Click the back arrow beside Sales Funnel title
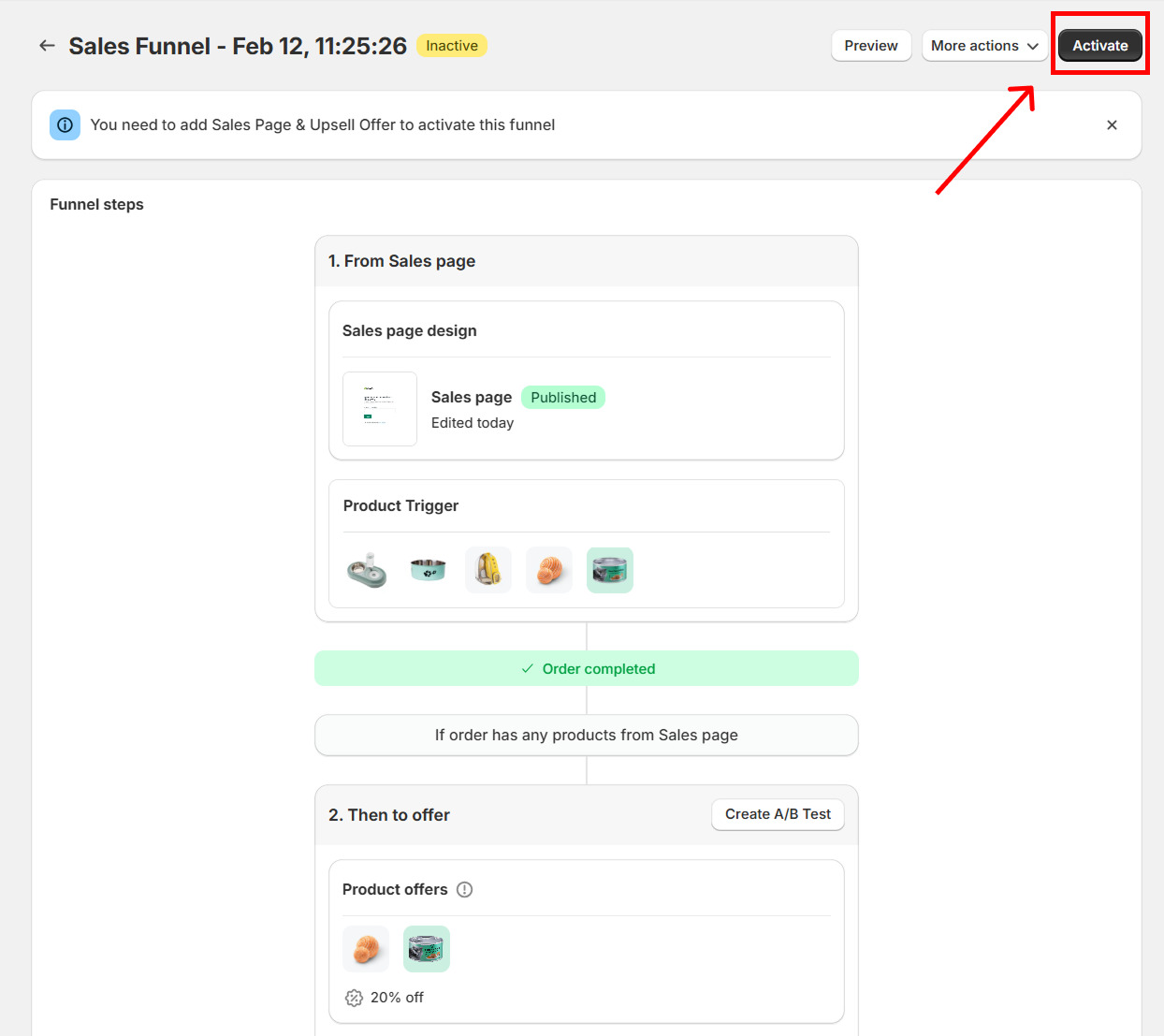The width and height of the screenshot is (1164, 1036). [47, 45]
